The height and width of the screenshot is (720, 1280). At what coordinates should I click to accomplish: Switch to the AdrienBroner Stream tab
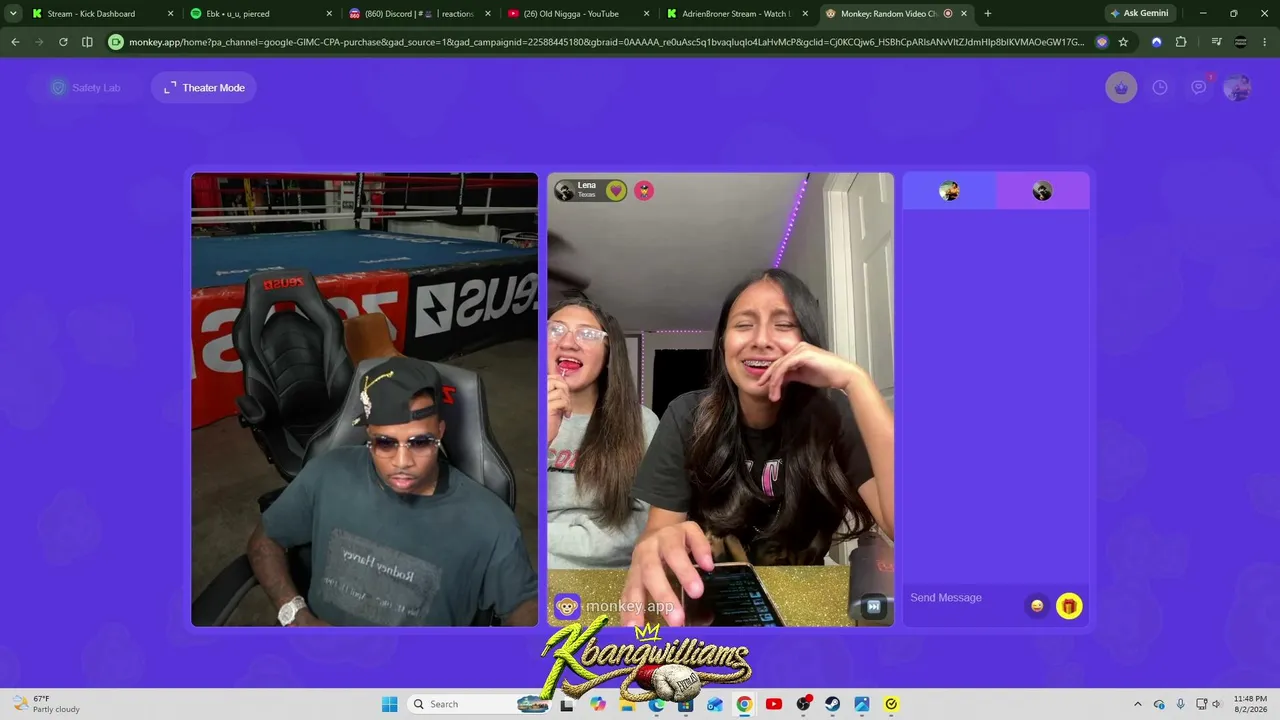point(735,14)
